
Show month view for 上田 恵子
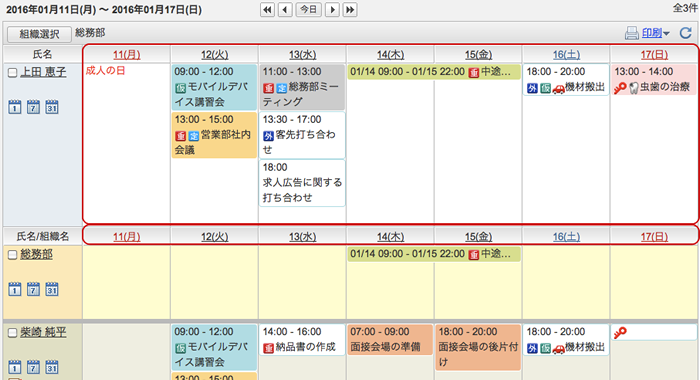pyautogui.click(x=52, y=107)
